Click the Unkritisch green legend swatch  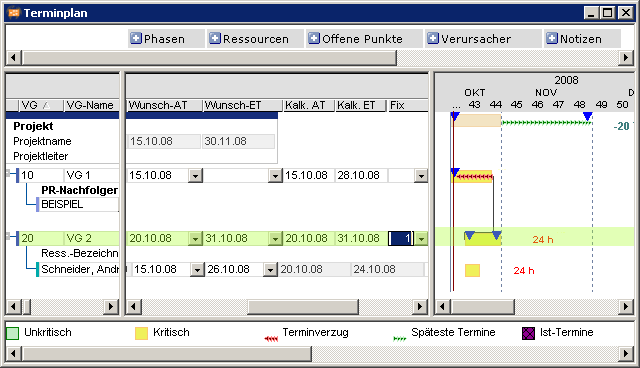13,333
